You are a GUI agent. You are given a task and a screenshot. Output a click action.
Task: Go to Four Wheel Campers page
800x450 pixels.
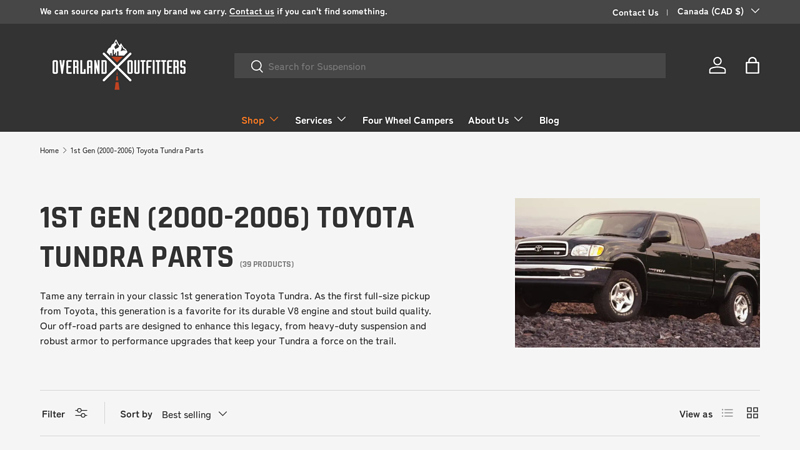click(x=408, y=120)
